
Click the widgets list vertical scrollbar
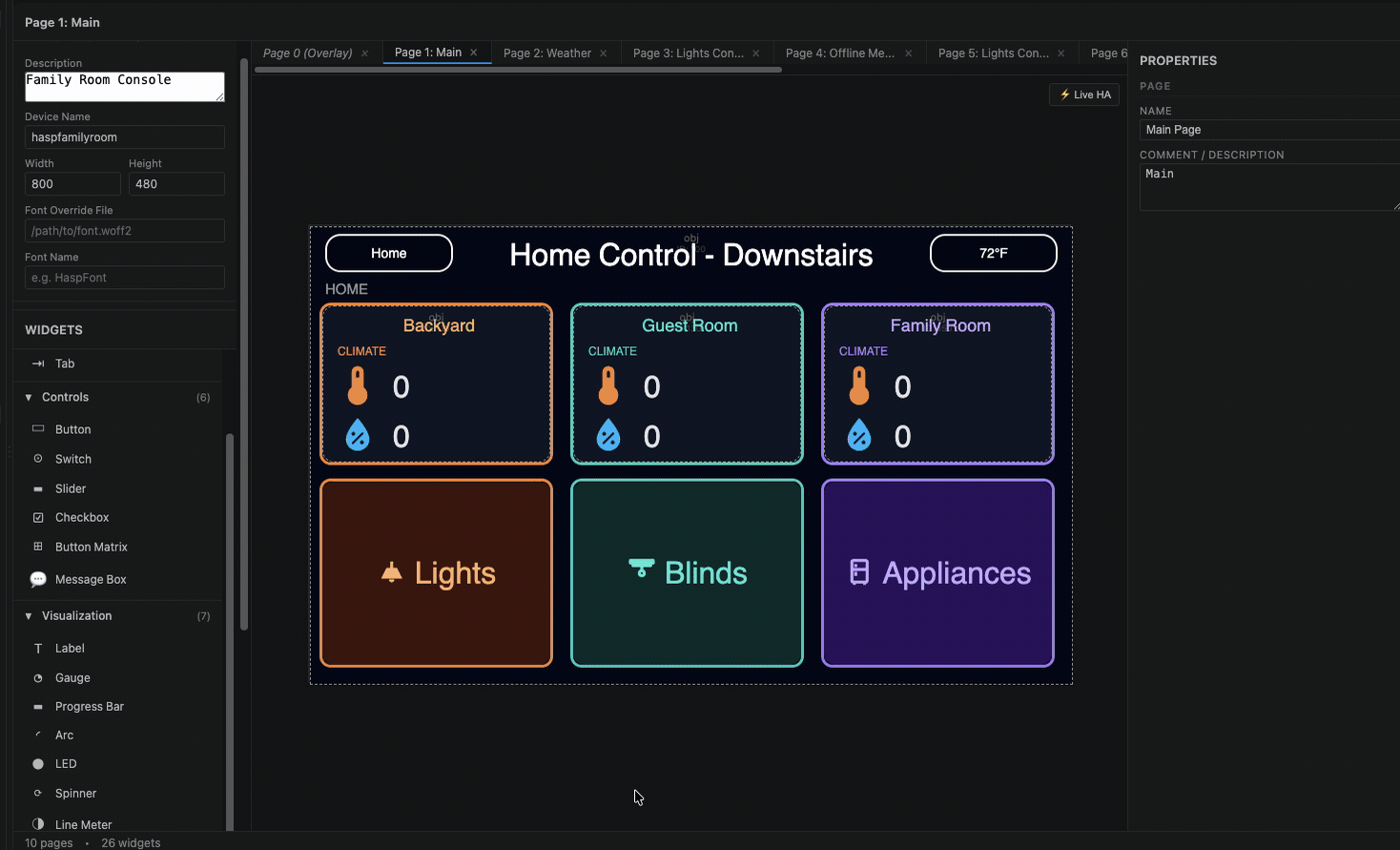230,632
